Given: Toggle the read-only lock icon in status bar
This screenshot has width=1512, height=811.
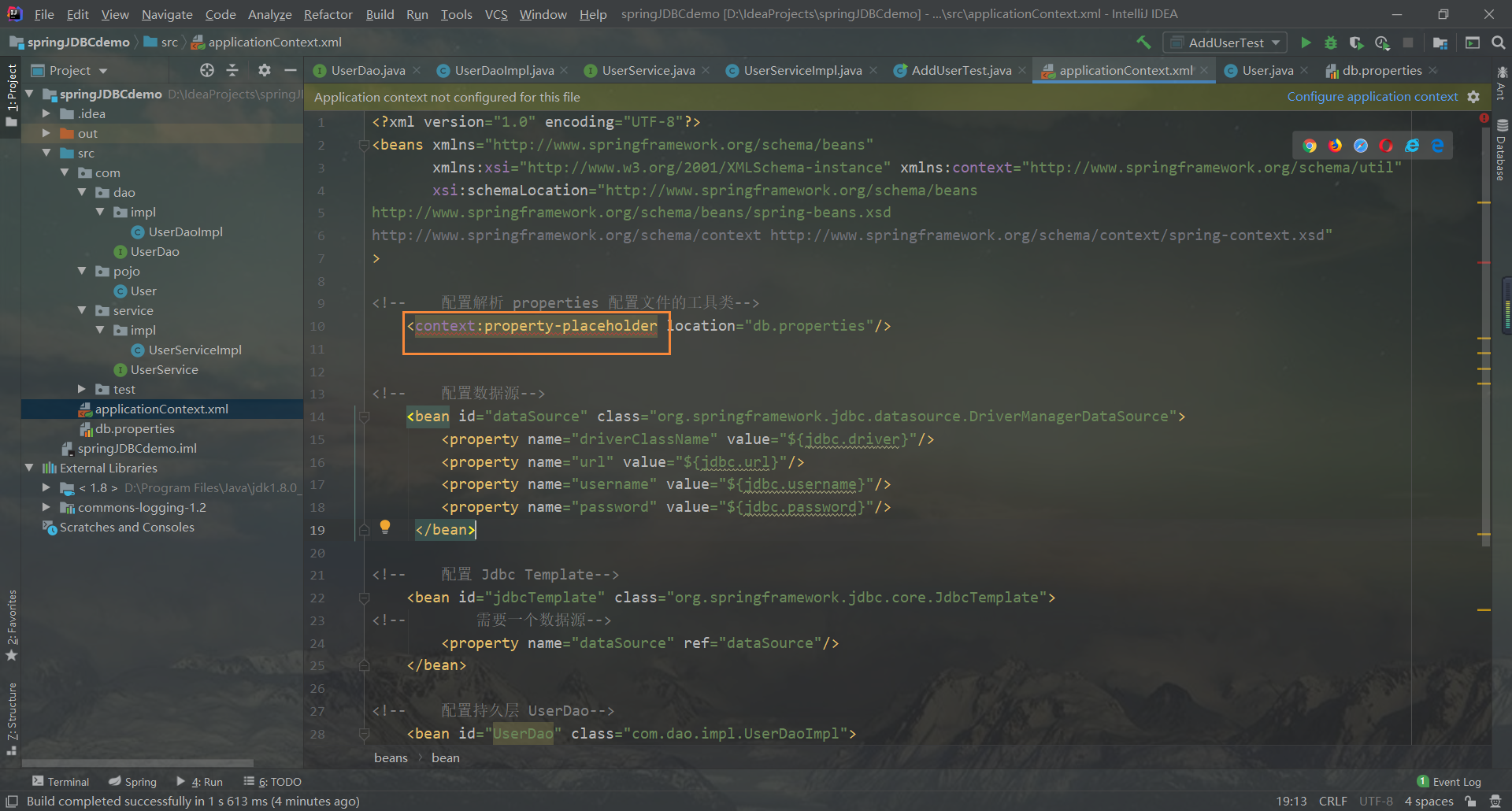Looking at the screenshot, I should [x=1470, y=802].
